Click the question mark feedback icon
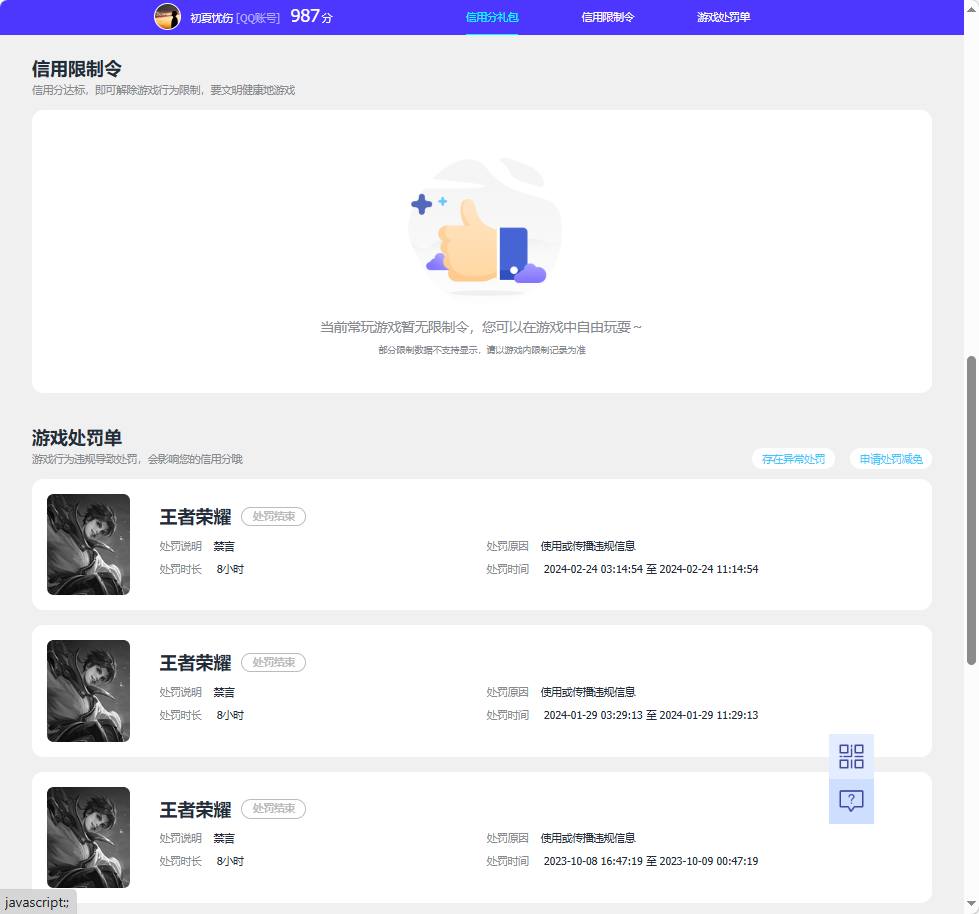 [851, 800]
